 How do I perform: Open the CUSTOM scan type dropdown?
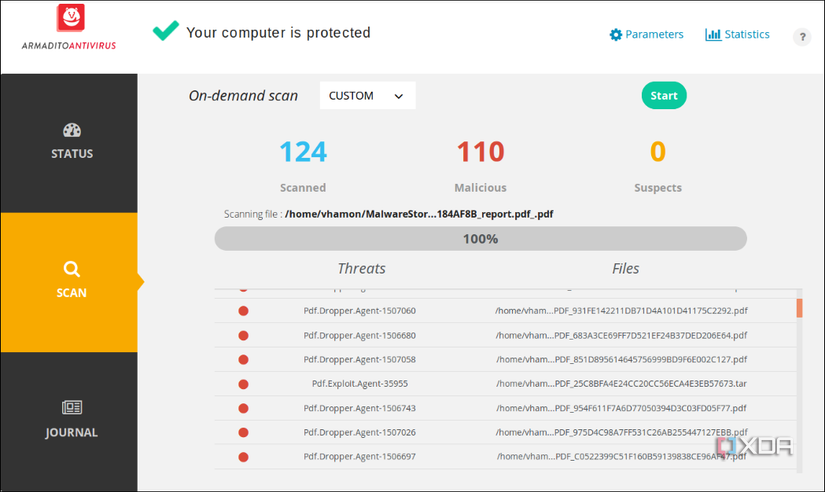click(367, 96)
